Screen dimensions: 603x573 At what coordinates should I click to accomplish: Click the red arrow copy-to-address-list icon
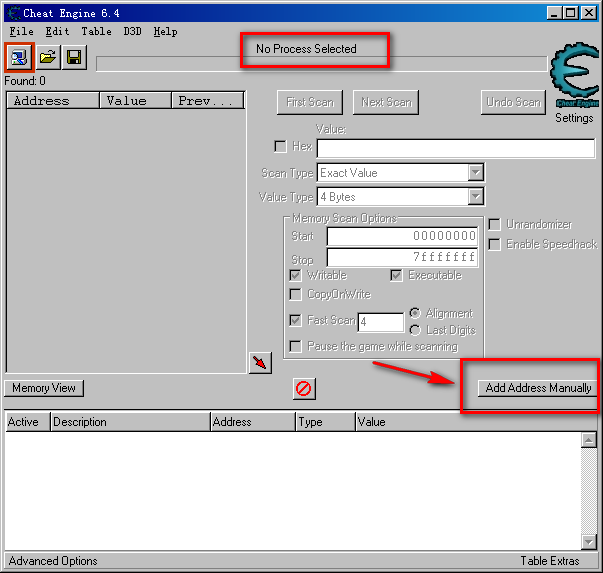[x=260, y=363]
